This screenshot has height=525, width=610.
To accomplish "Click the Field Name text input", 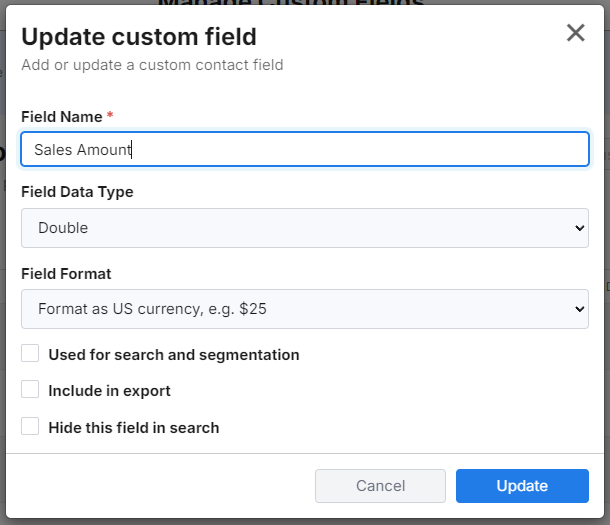I will 304,150.
